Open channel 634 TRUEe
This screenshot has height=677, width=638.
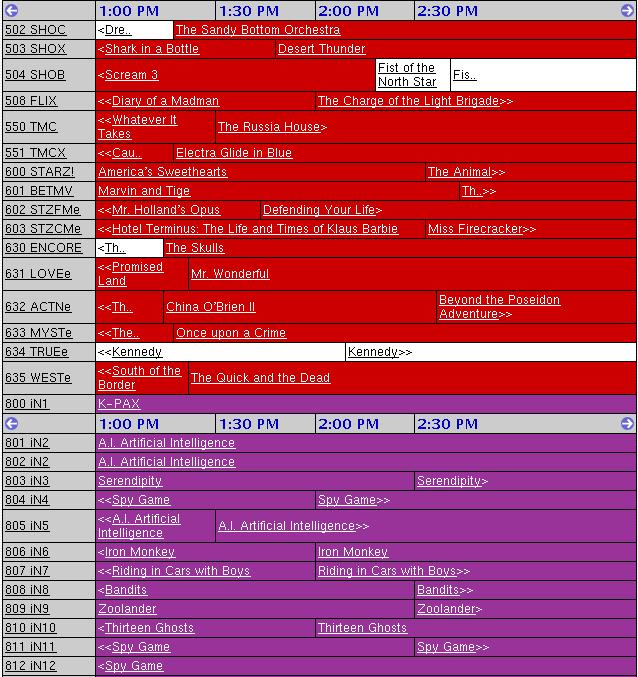(36, 351)
